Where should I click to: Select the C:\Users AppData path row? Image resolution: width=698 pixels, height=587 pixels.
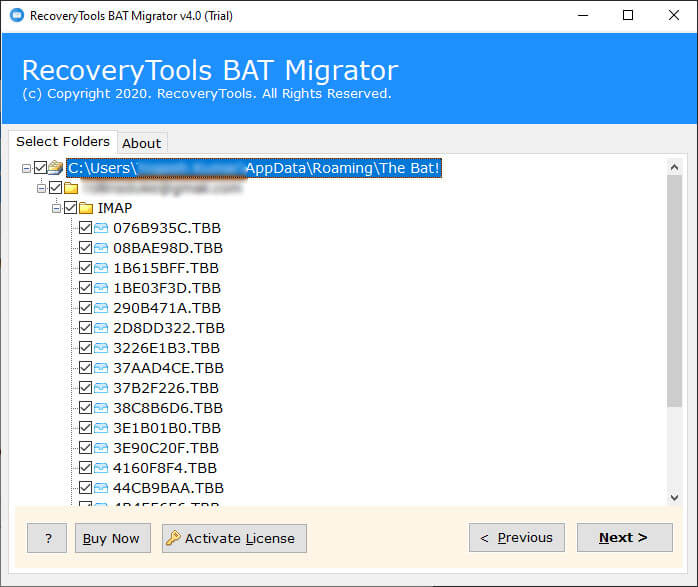pos(254,168)
